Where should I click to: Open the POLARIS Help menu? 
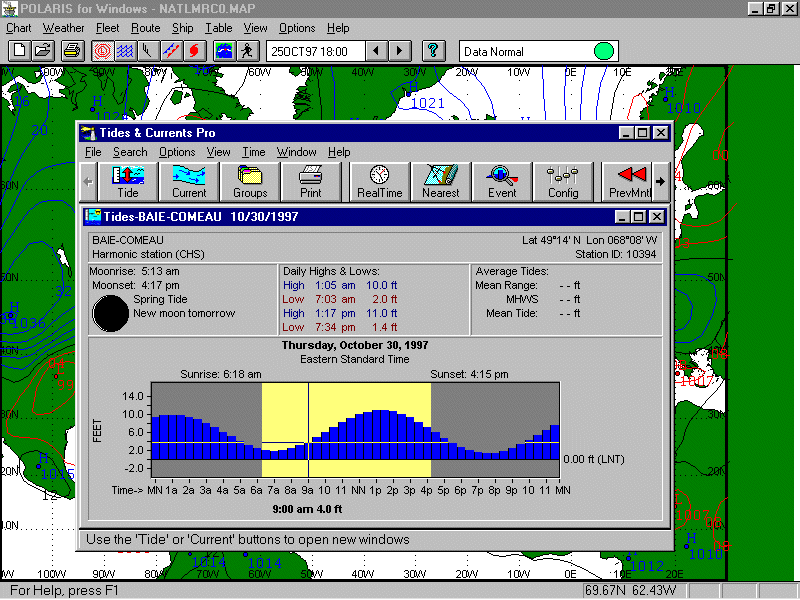[x=338, y=28]
